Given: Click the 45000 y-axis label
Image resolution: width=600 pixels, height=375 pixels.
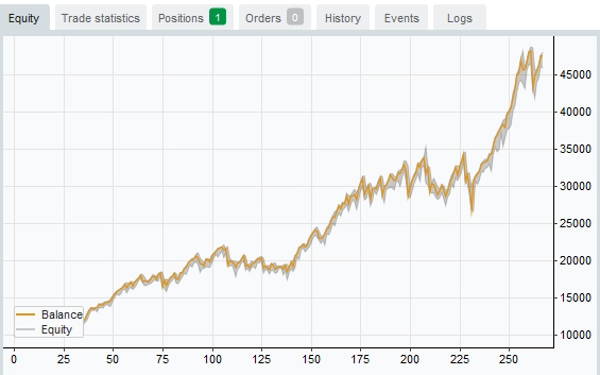Looking at the screenshot, I should click(x=575, y=75).
